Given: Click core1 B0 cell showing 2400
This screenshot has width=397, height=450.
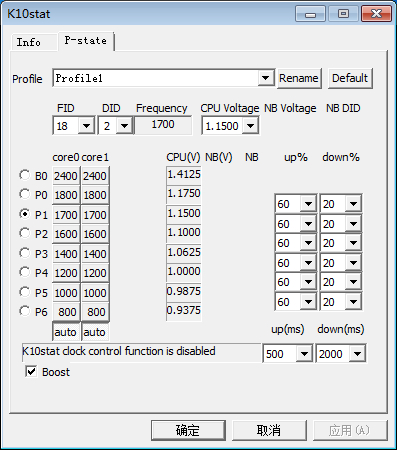Looking at the screenshot, I should point(95,176).
